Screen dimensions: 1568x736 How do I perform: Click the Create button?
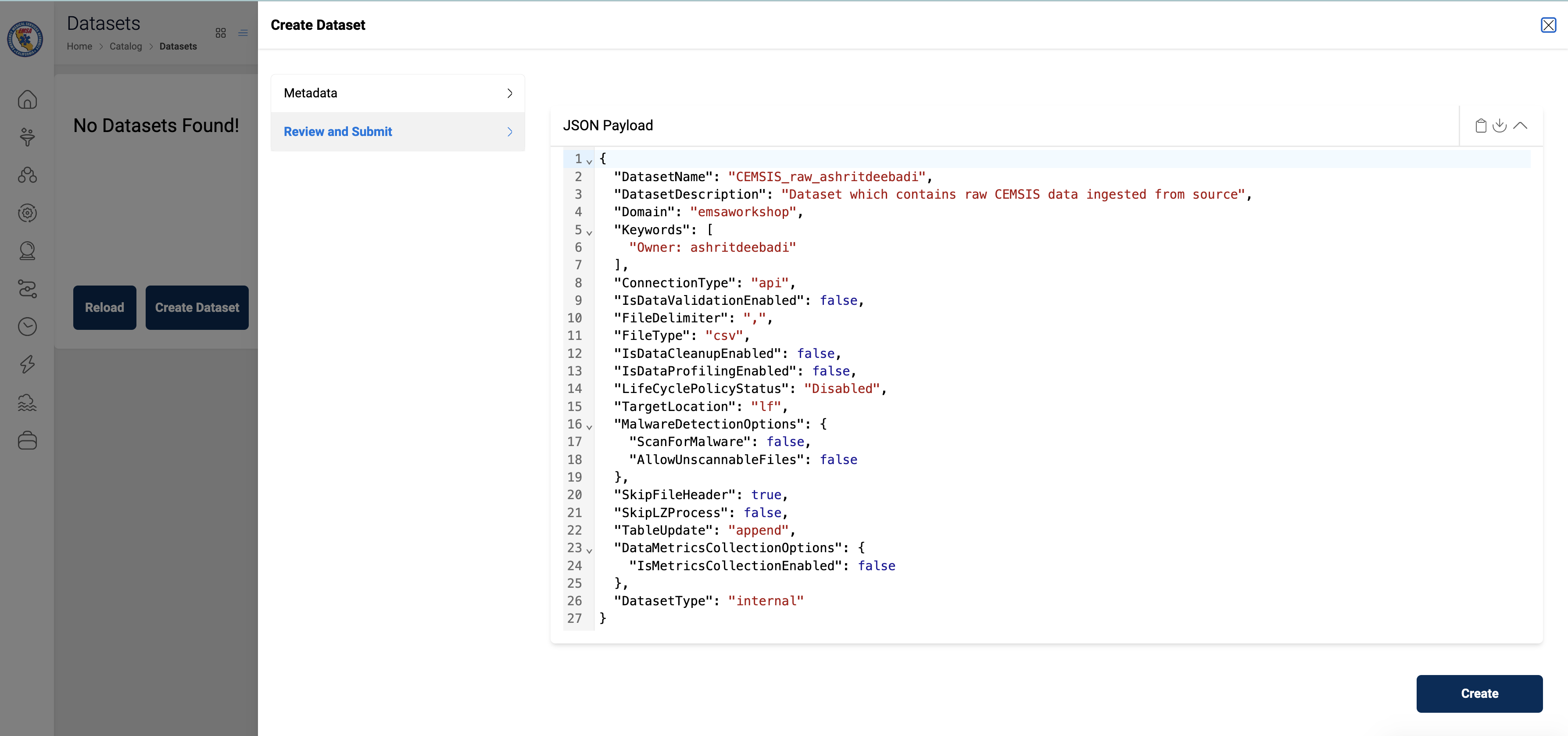point(1479,693)
